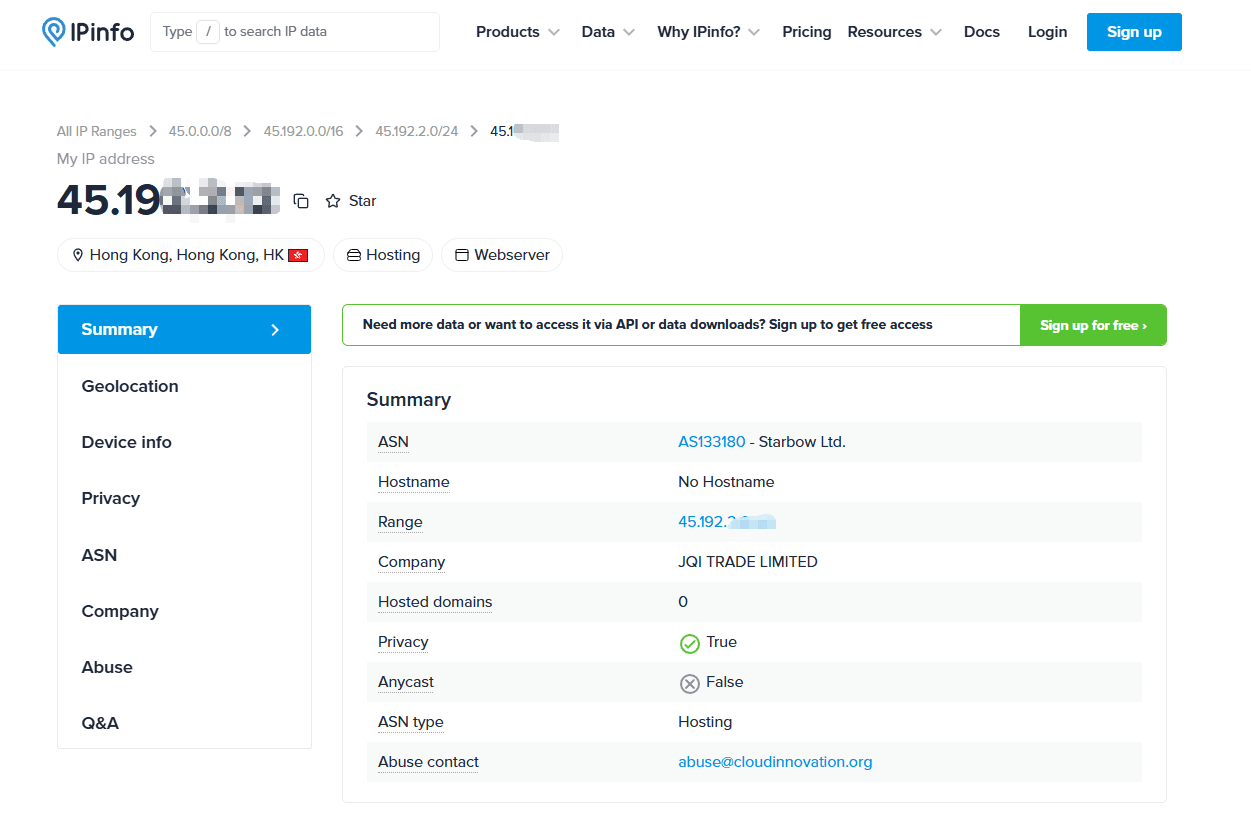Go to 45.192.0.0/16 breadcrumb

(x=303, y=131)
